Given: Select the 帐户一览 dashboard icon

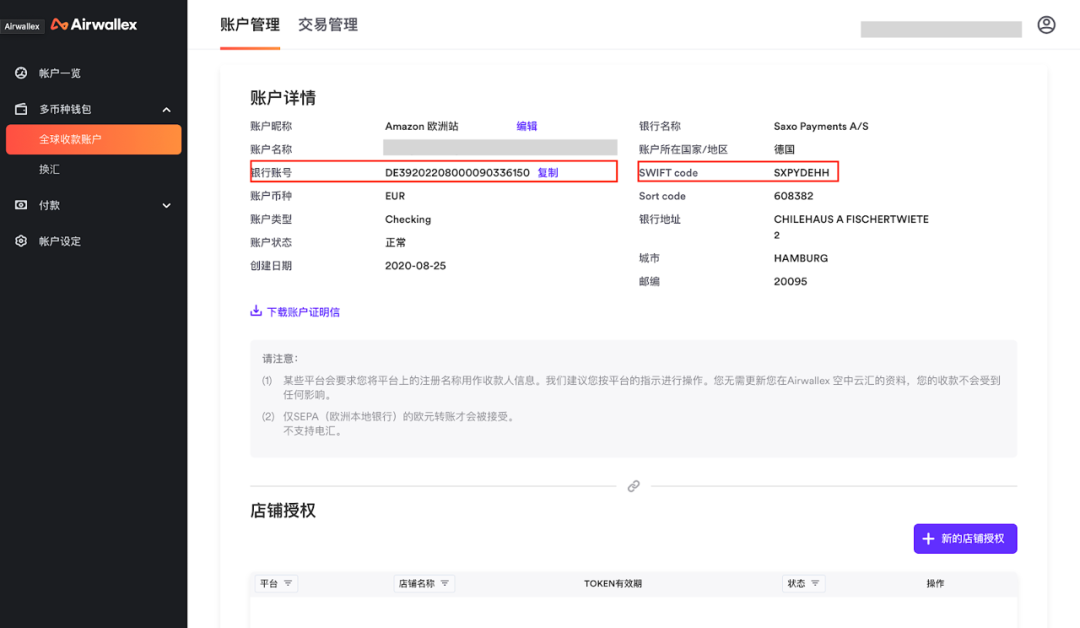Looking at the screenshot, I should [23, 72].
